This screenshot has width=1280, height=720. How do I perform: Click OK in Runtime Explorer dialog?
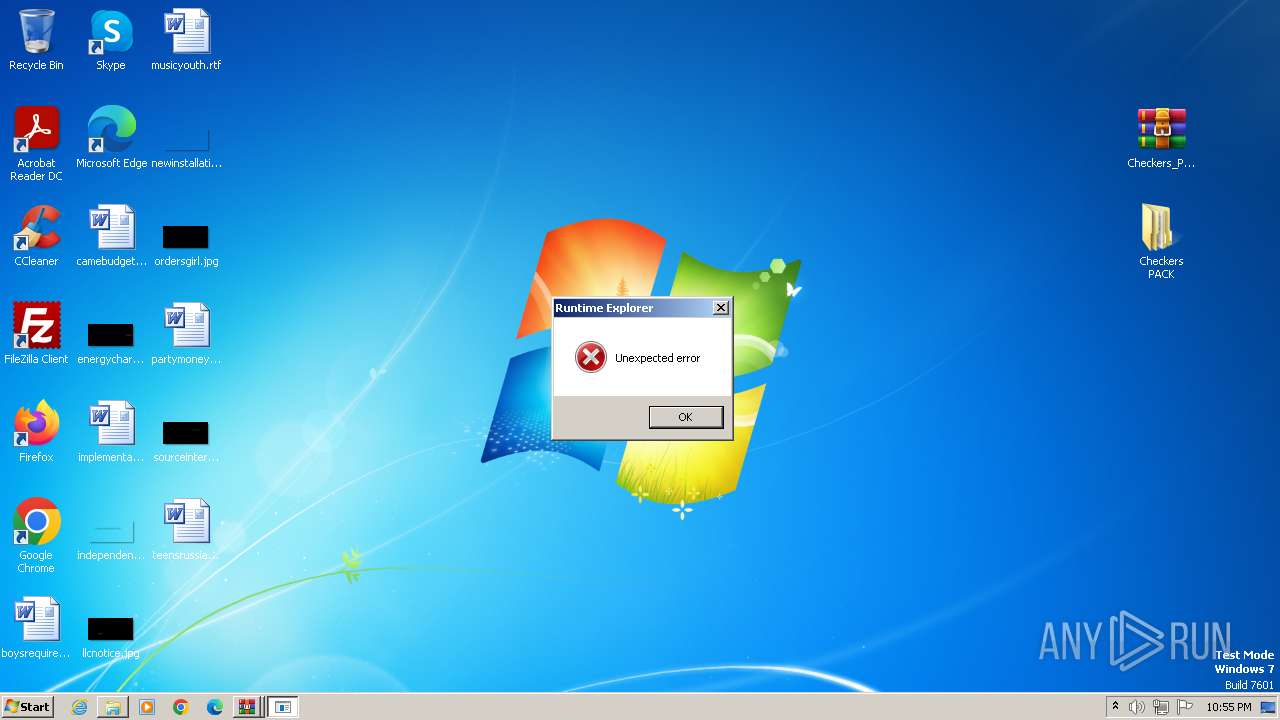[x=685, y=417]
